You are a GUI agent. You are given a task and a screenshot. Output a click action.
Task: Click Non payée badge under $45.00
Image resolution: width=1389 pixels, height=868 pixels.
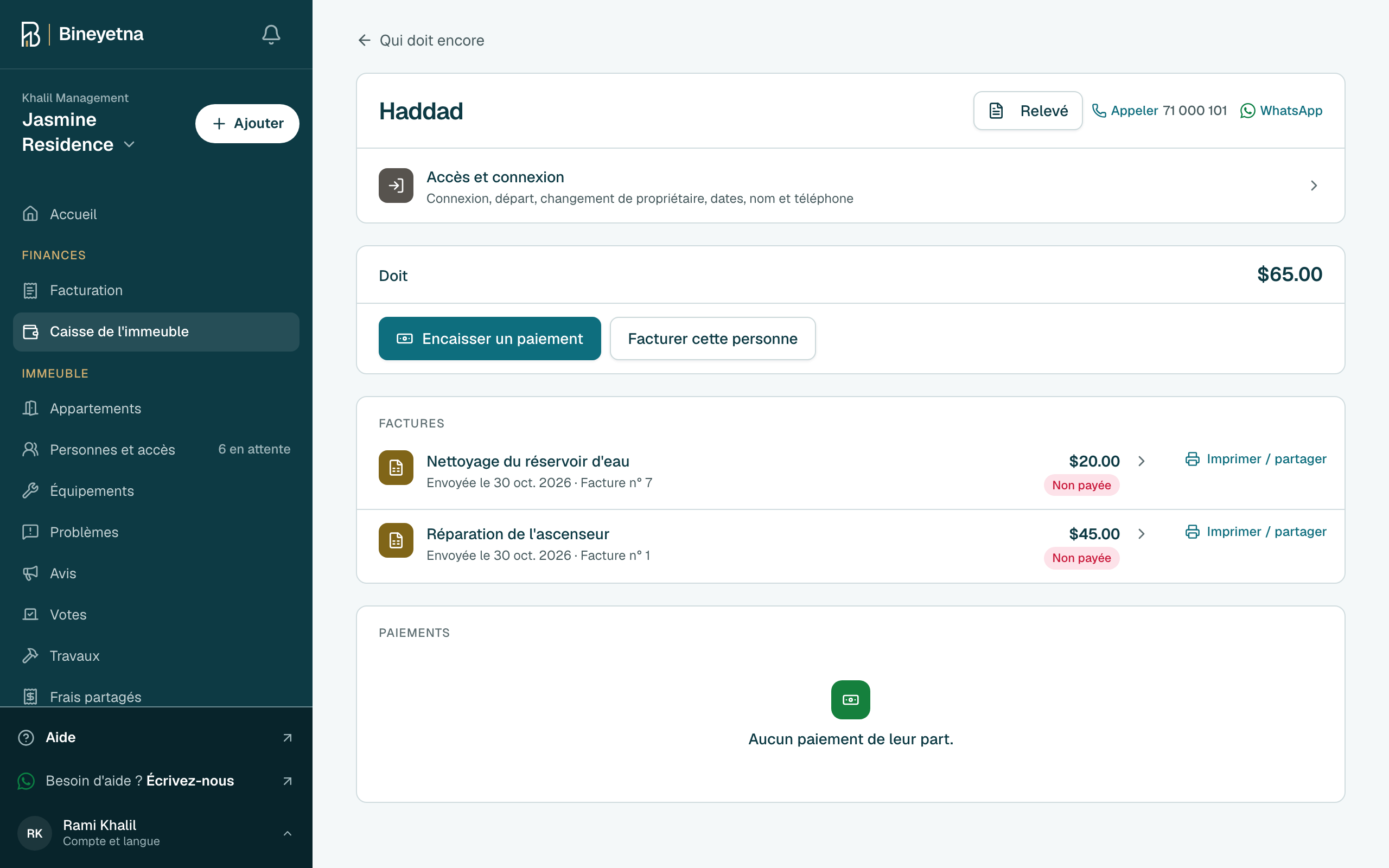(1081, 558)
